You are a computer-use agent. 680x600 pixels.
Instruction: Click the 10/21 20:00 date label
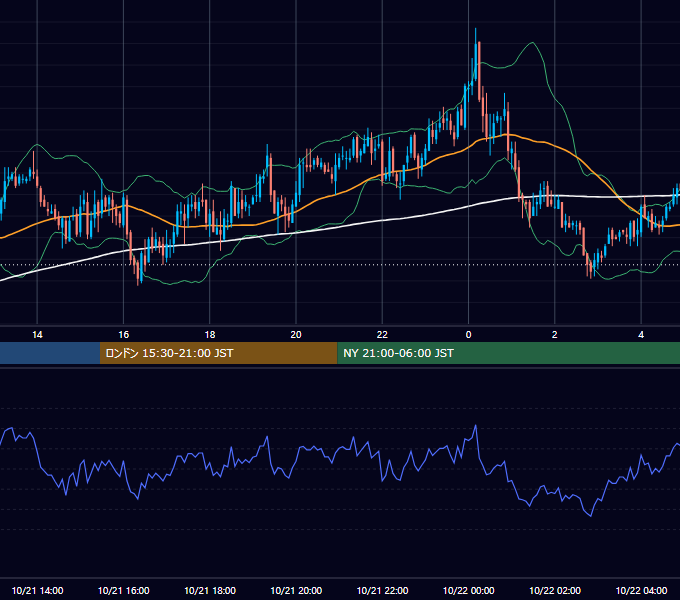tap(296, 590)
